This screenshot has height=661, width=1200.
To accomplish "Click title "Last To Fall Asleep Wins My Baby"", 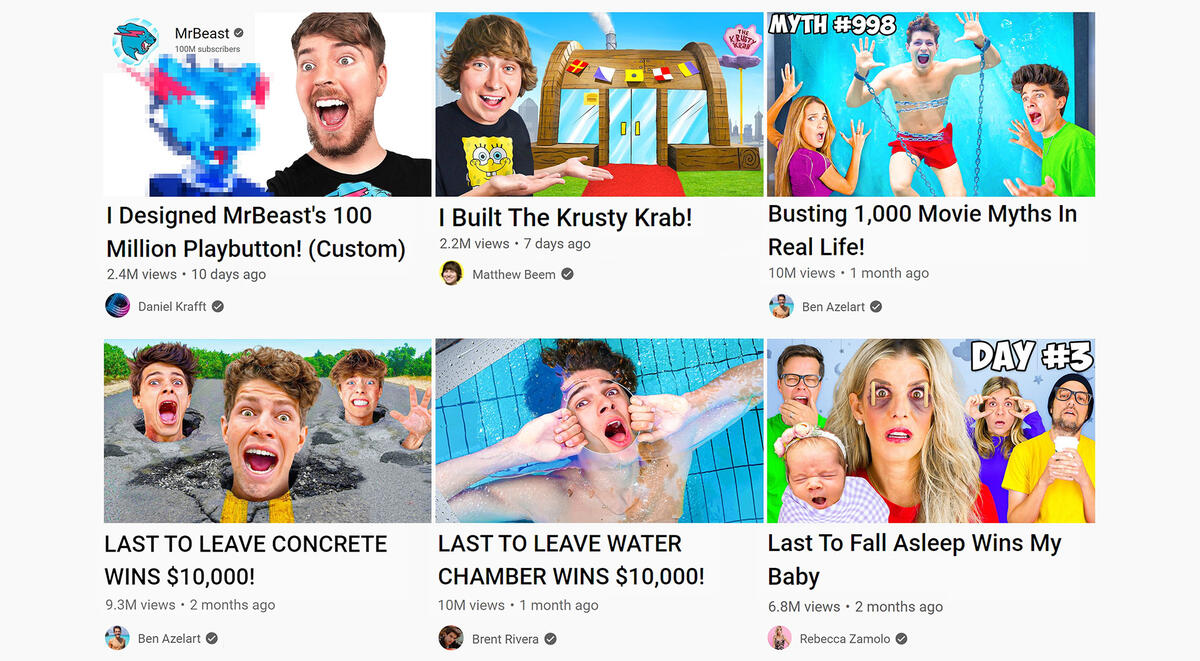I will (x=915, y=560).
